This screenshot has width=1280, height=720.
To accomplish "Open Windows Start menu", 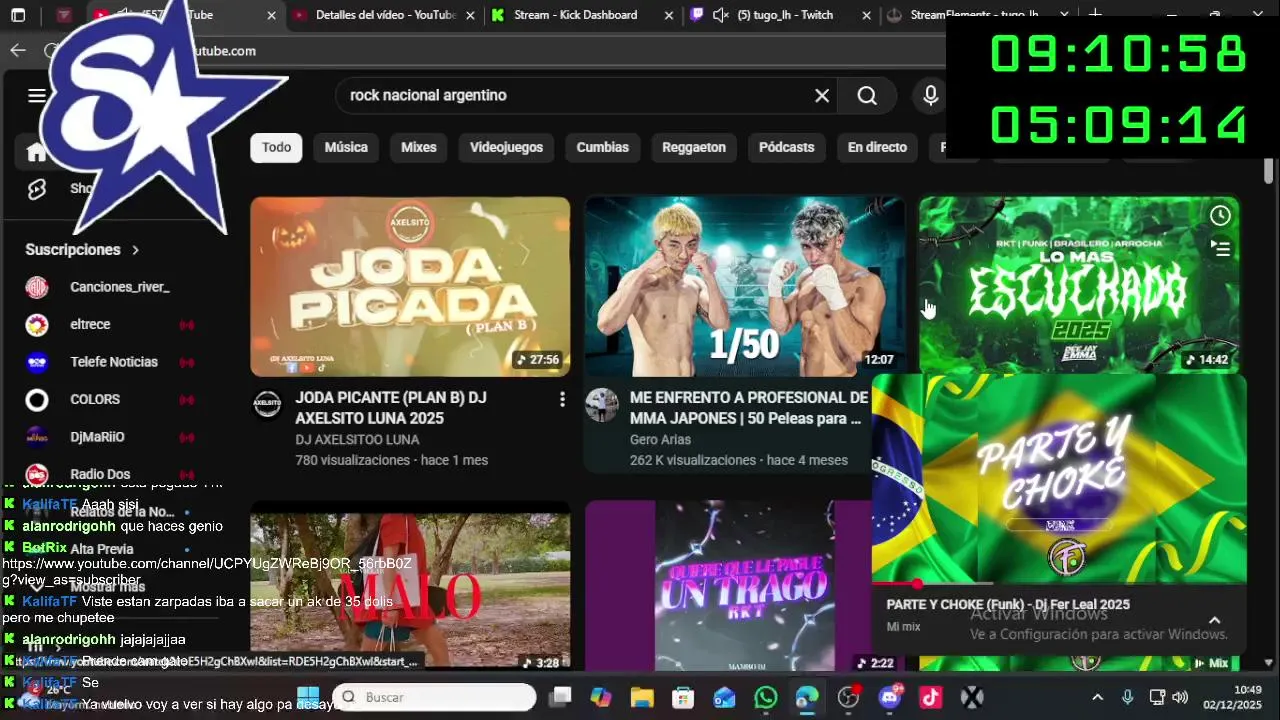I will click(x=308, y=697).
